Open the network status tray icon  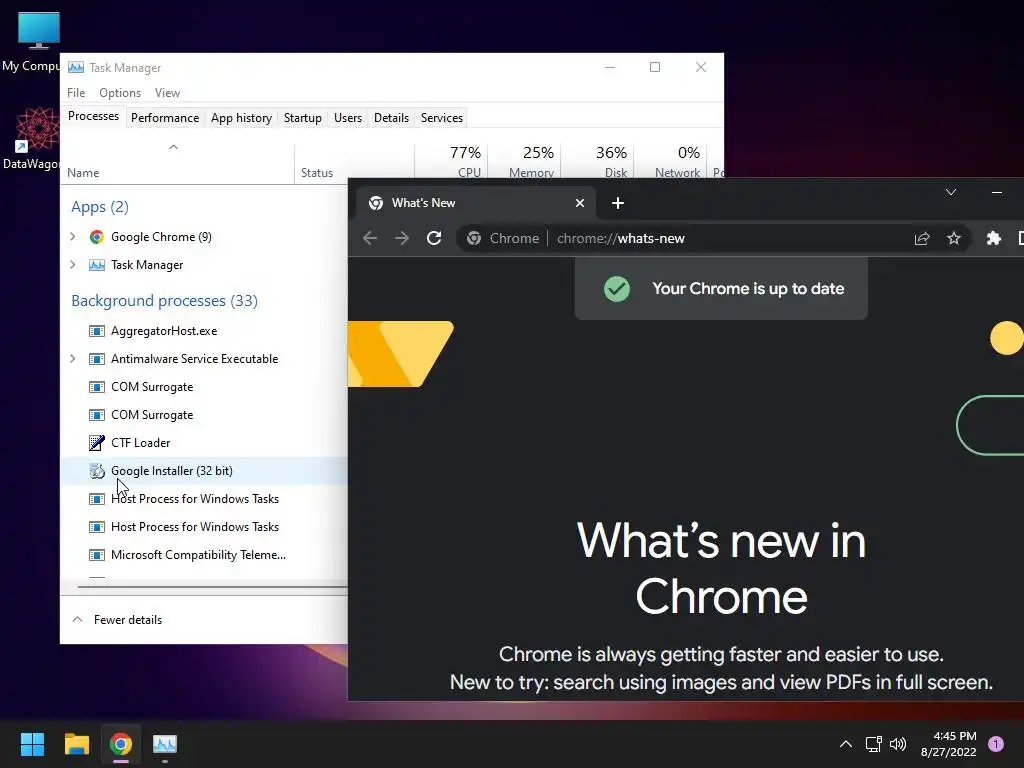point(873,744)
